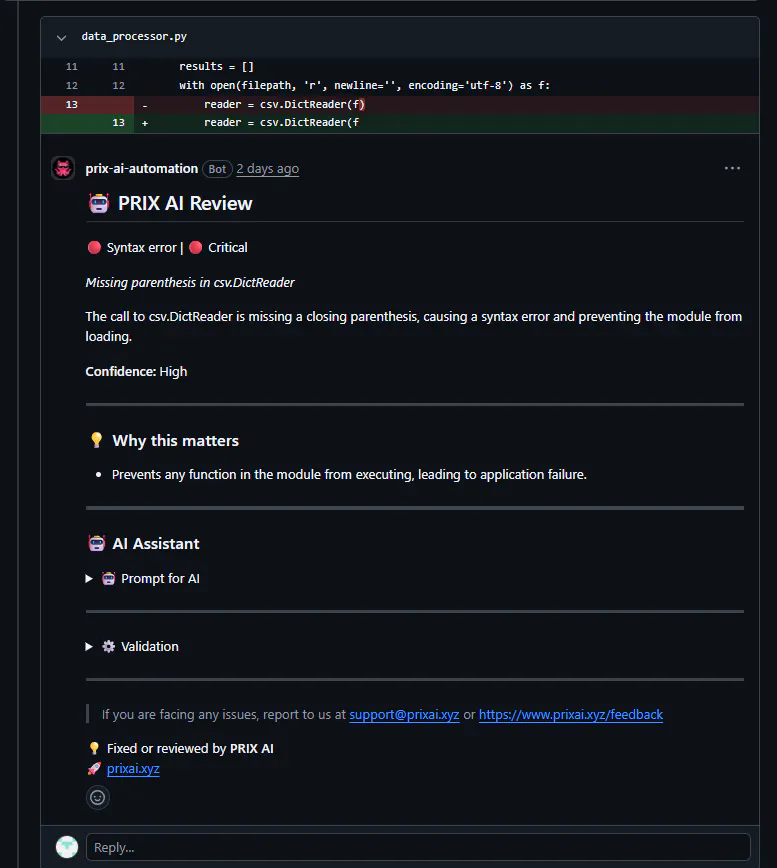Screen dimensions: 777x868
Task: Click the lightbulb icon by Why this matters
Action: tap(96, 440)
